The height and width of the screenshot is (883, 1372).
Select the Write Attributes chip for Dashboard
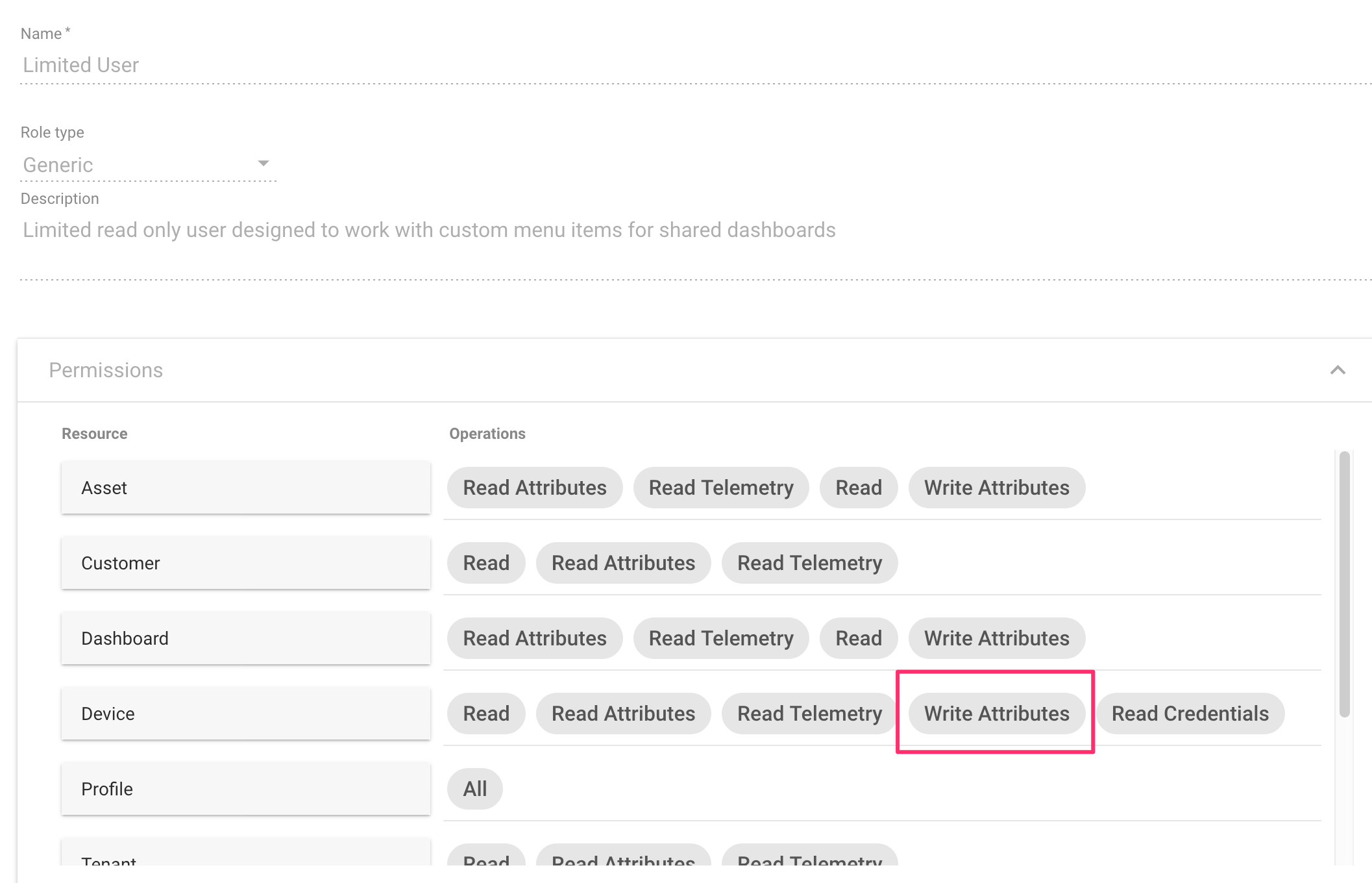pos(997,638)
